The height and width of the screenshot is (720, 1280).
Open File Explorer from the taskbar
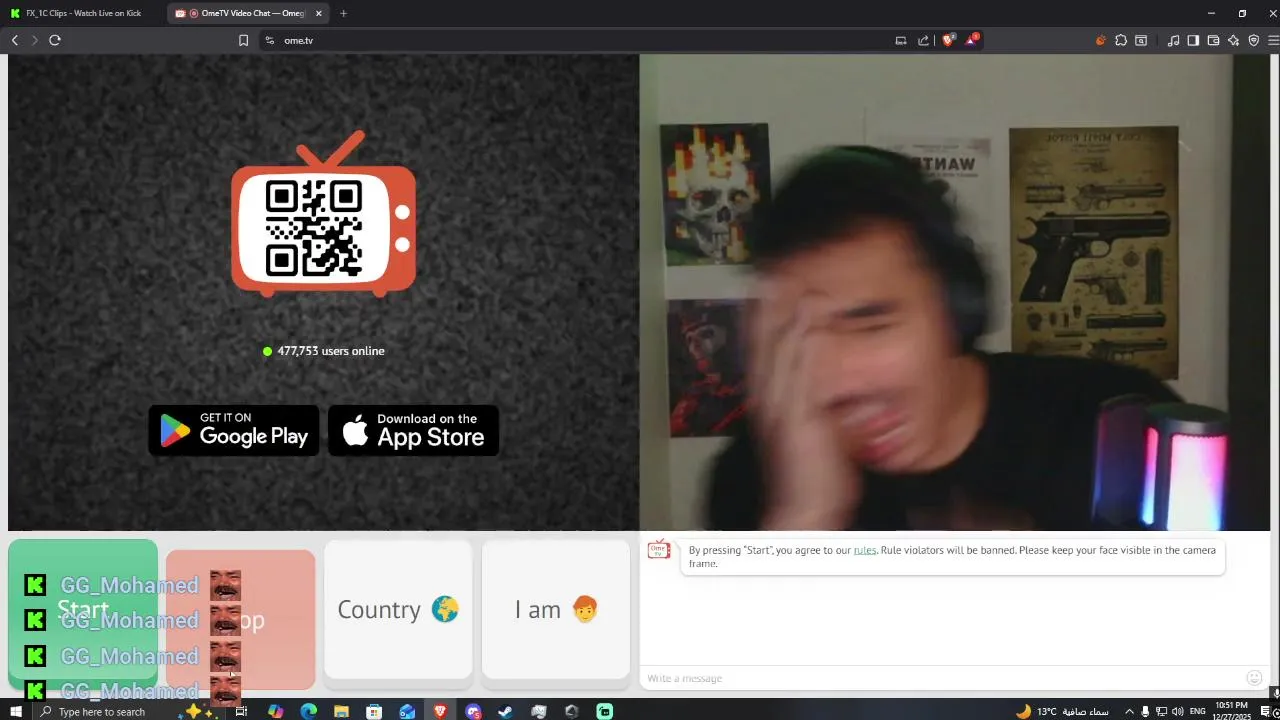pos(341,711)
